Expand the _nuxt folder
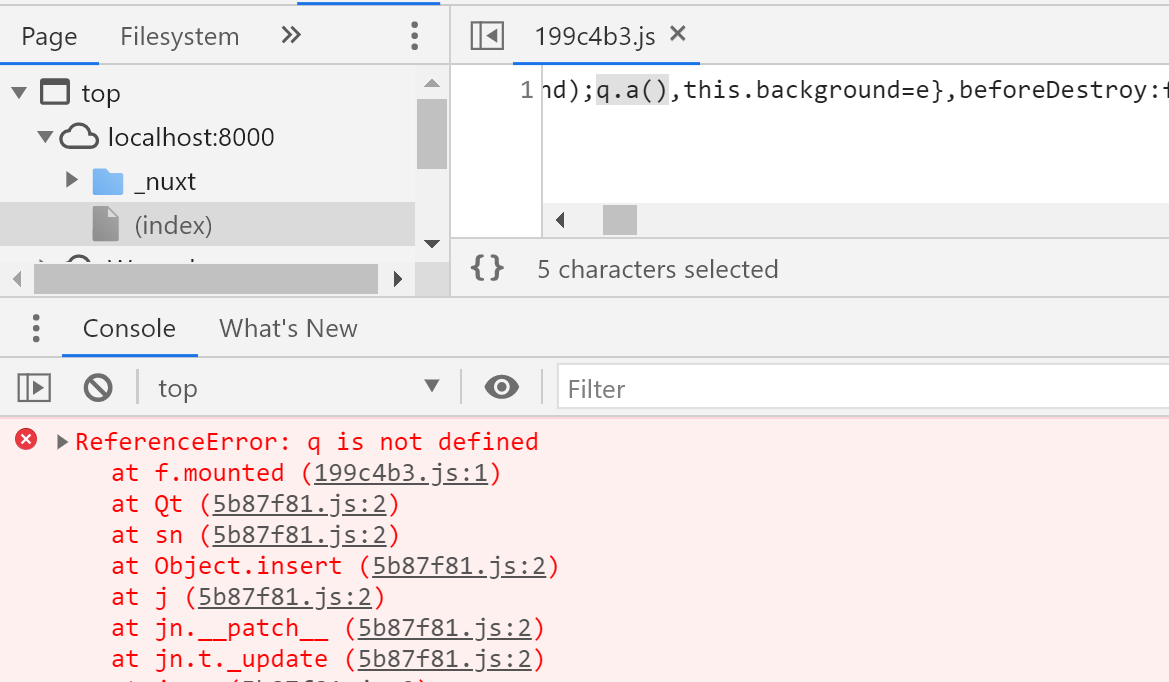The image size is (1169, 682). click(71, 181)
